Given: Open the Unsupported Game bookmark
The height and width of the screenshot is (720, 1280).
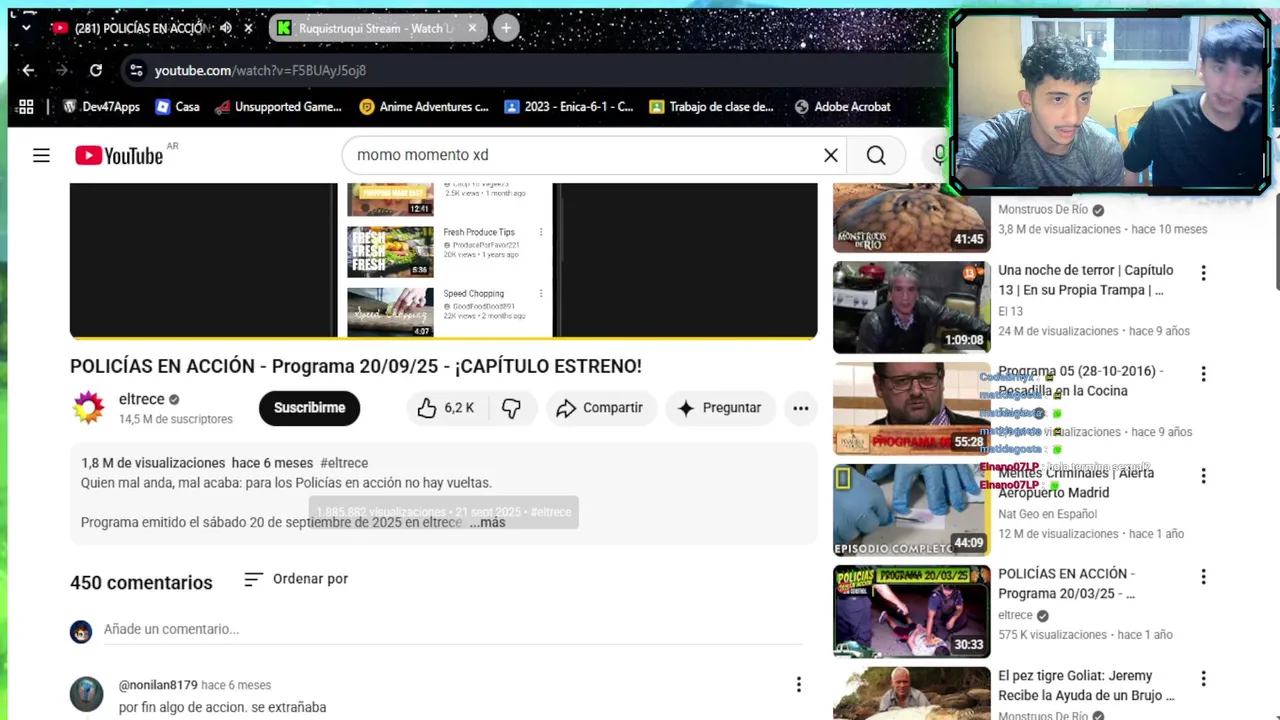Looking at the screenshot, I should point(278,107).
